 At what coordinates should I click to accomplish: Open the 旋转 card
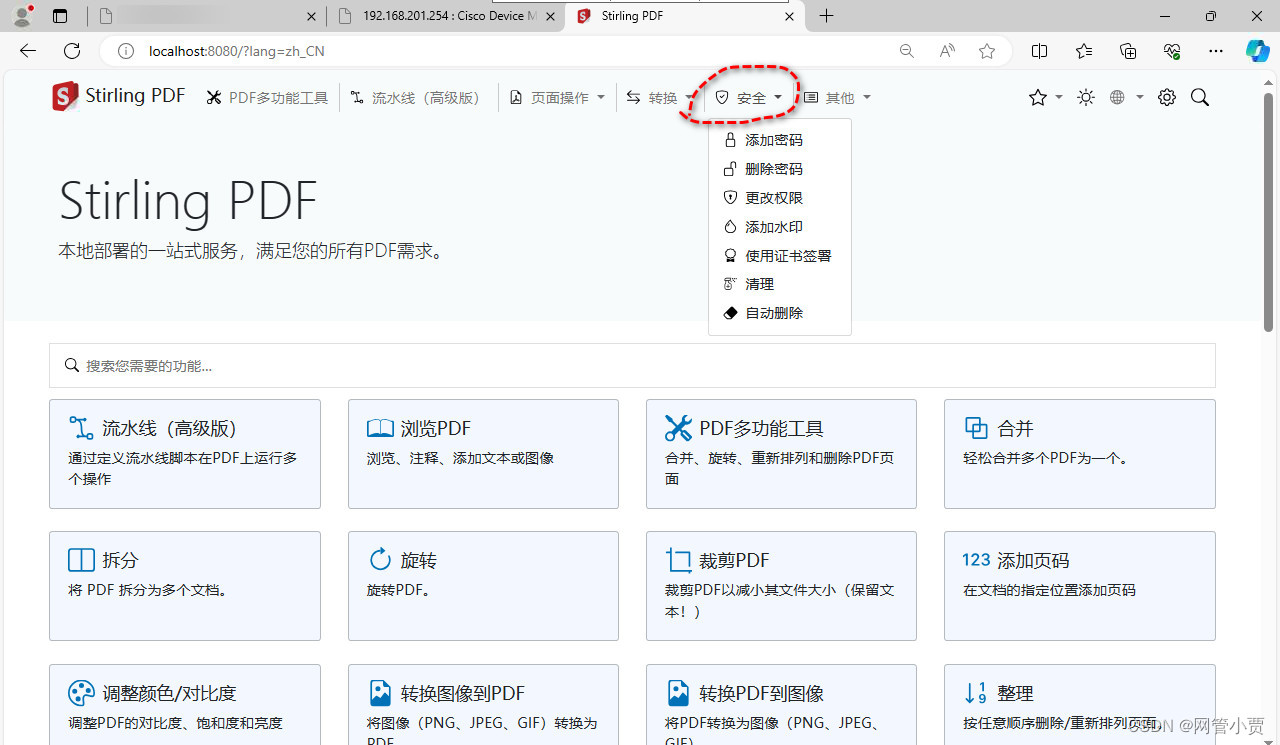tap(483, 586)
